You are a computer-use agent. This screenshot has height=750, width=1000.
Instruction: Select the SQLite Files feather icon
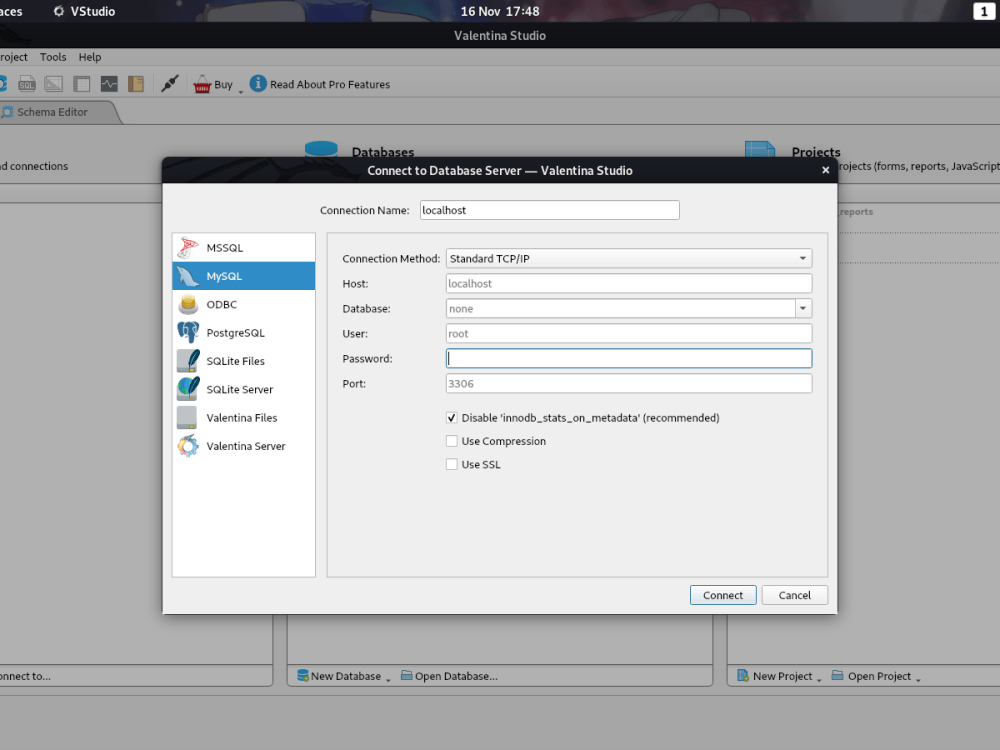[188, 361]
